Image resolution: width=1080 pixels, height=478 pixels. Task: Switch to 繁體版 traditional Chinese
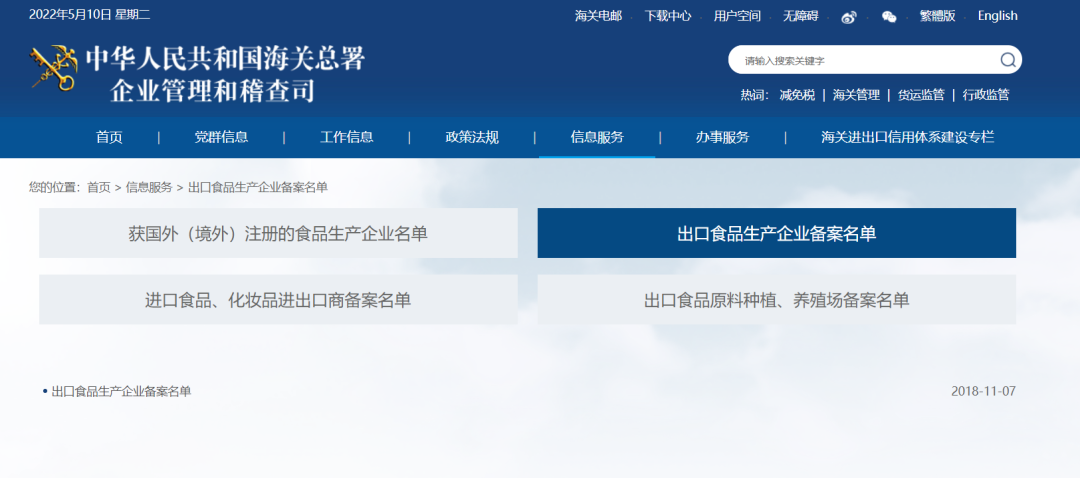(x=937, y=16)
